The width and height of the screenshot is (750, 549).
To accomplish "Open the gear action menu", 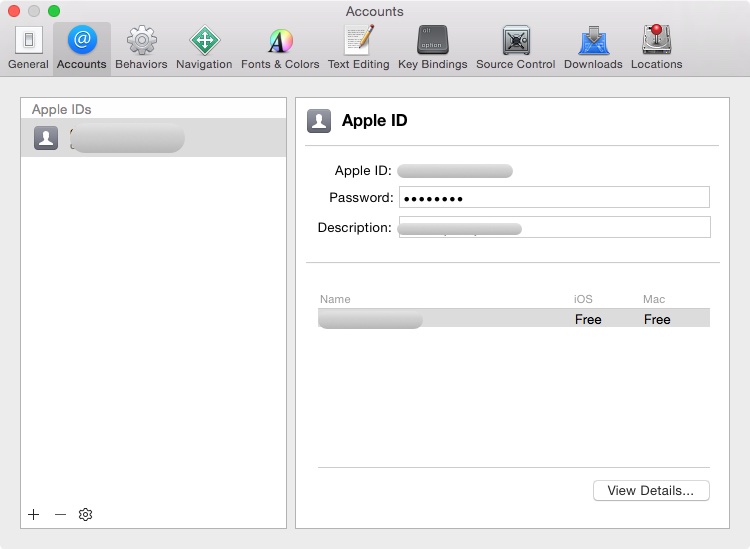I will pos(86,514).
